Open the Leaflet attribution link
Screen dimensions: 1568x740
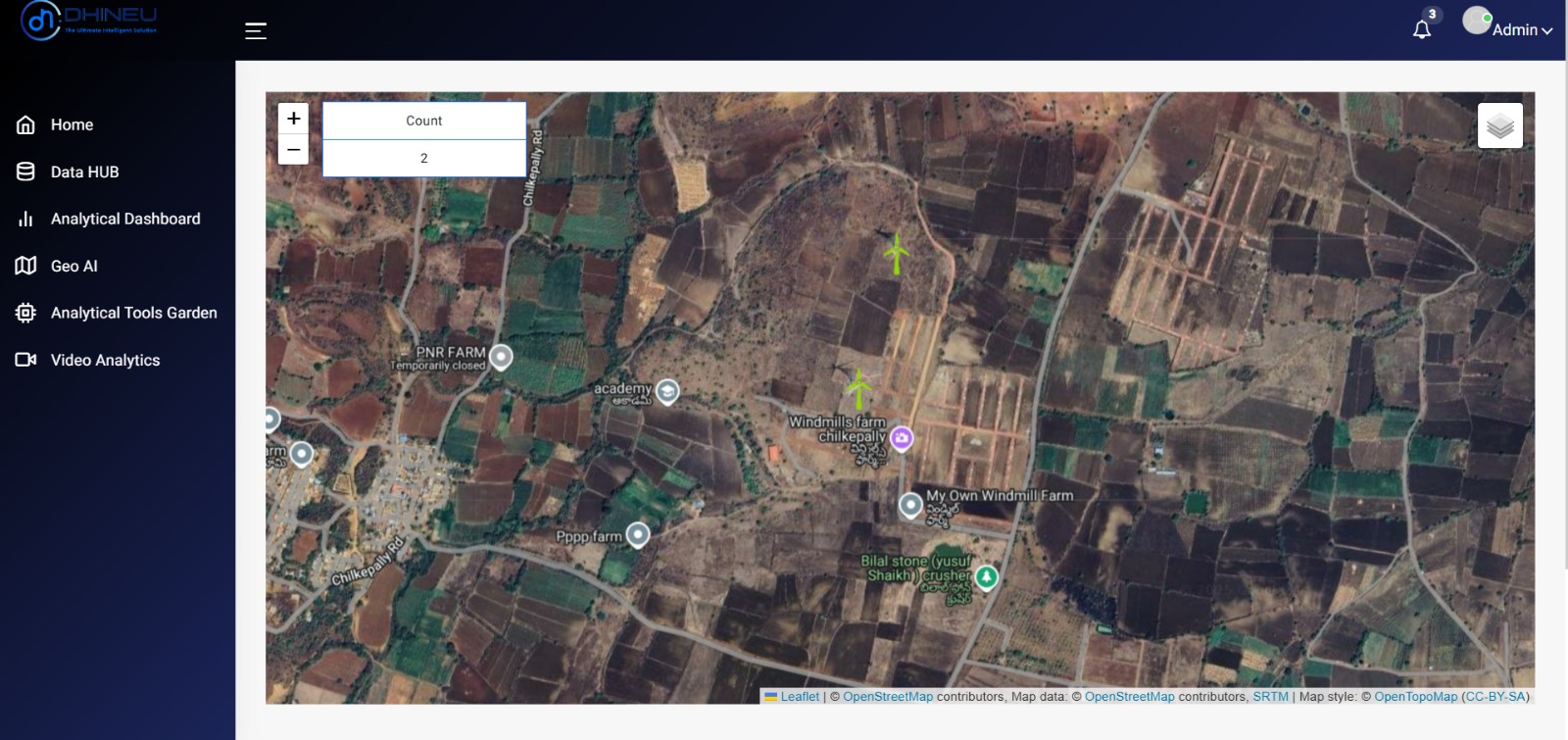[x=799, y=697]
